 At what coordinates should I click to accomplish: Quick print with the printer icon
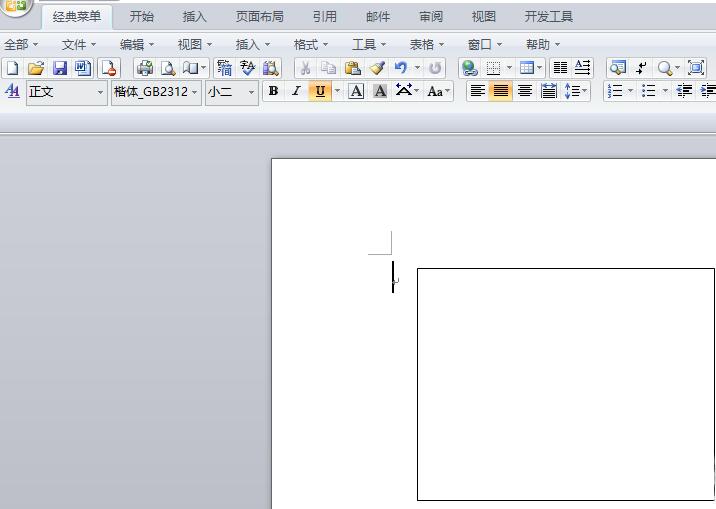[145, 68]
